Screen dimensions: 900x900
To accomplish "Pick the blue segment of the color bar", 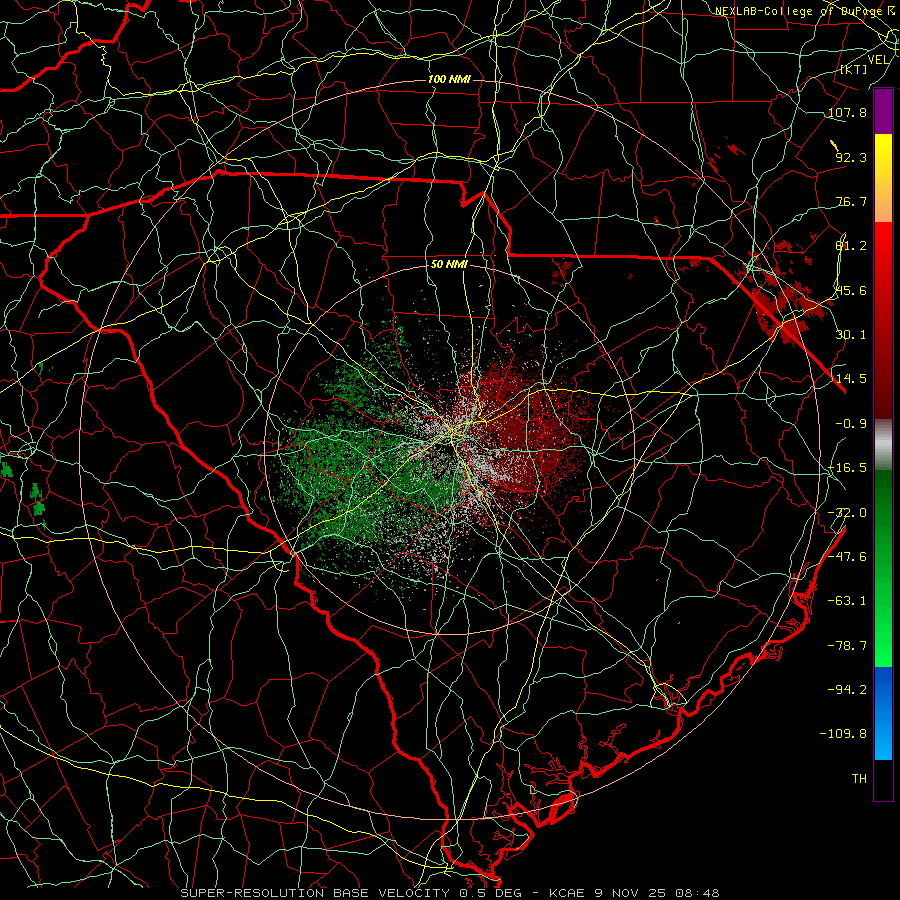I will coord(883,713).
